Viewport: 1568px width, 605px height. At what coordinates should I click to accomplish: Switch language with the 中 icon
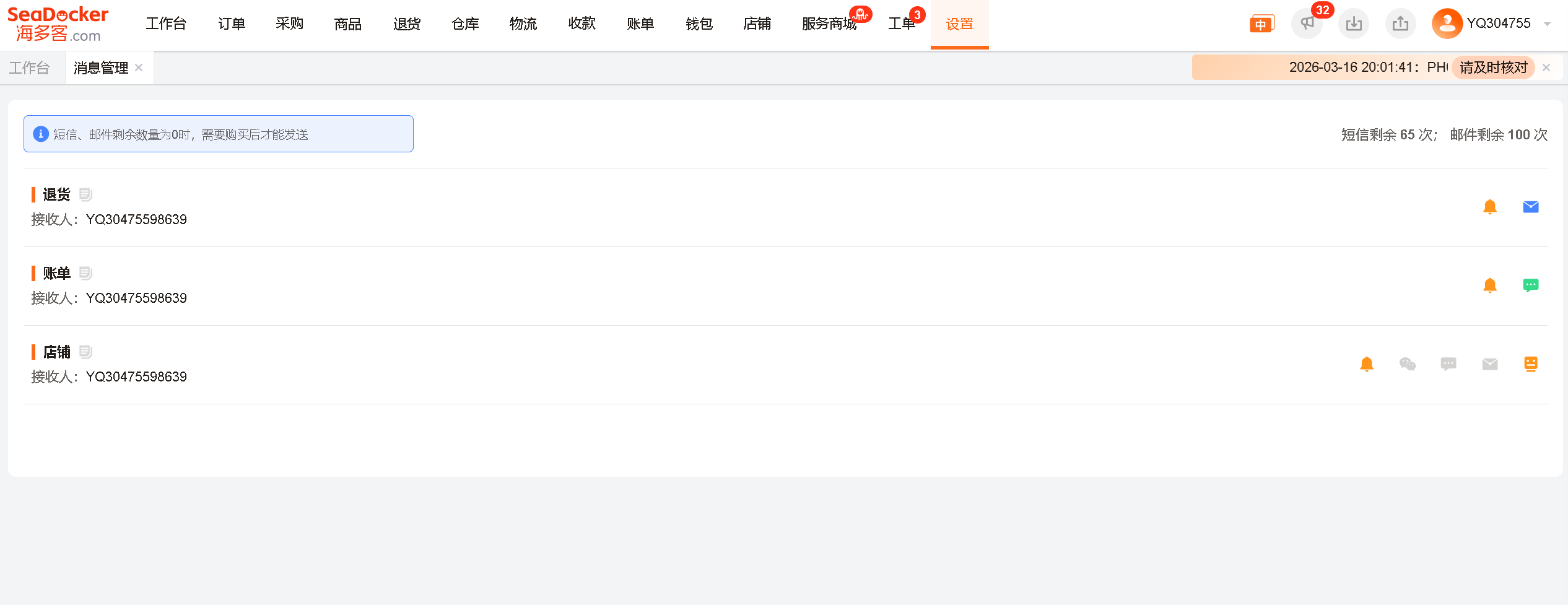click(1261, 24)
